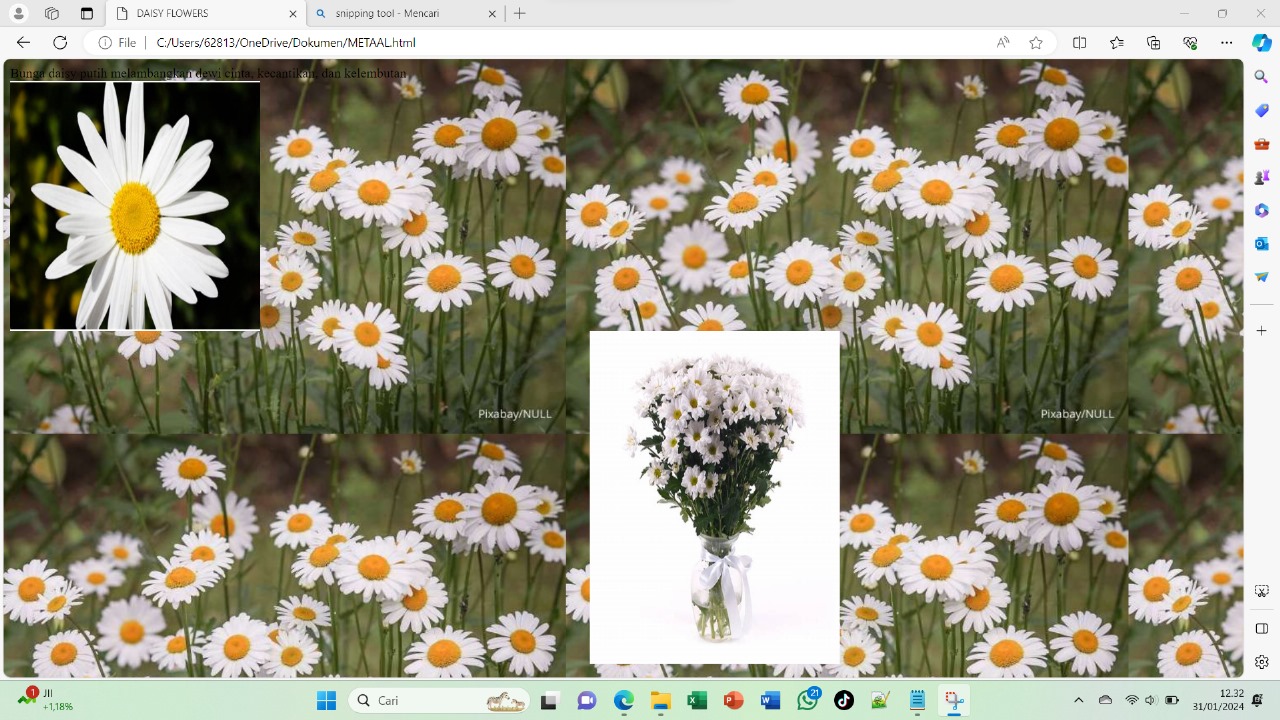The image size is (1280, 720).
Task: Open Settings and more menu
Action: pos(1226,43)
